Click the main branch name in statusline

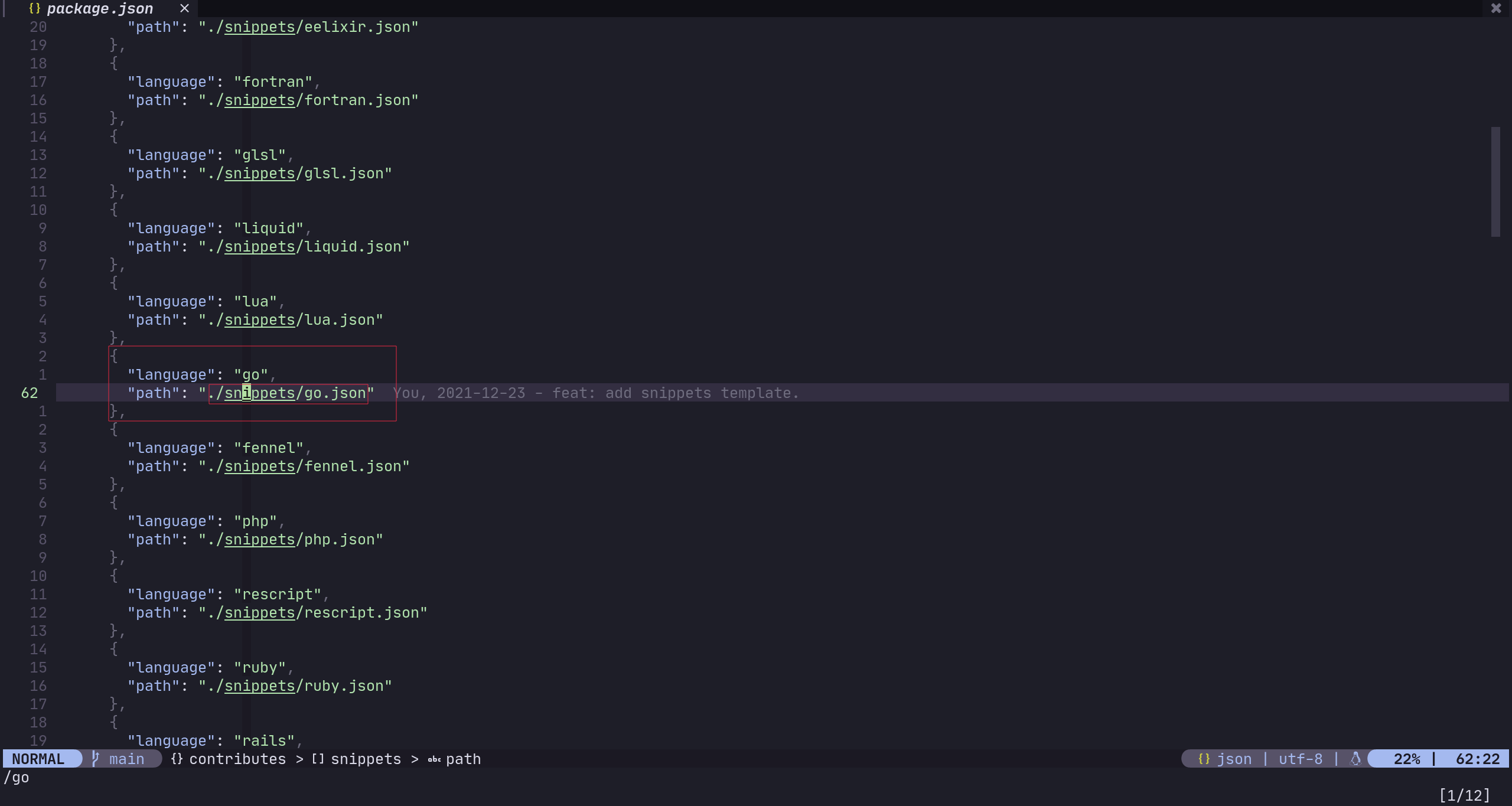pos(126,759)
